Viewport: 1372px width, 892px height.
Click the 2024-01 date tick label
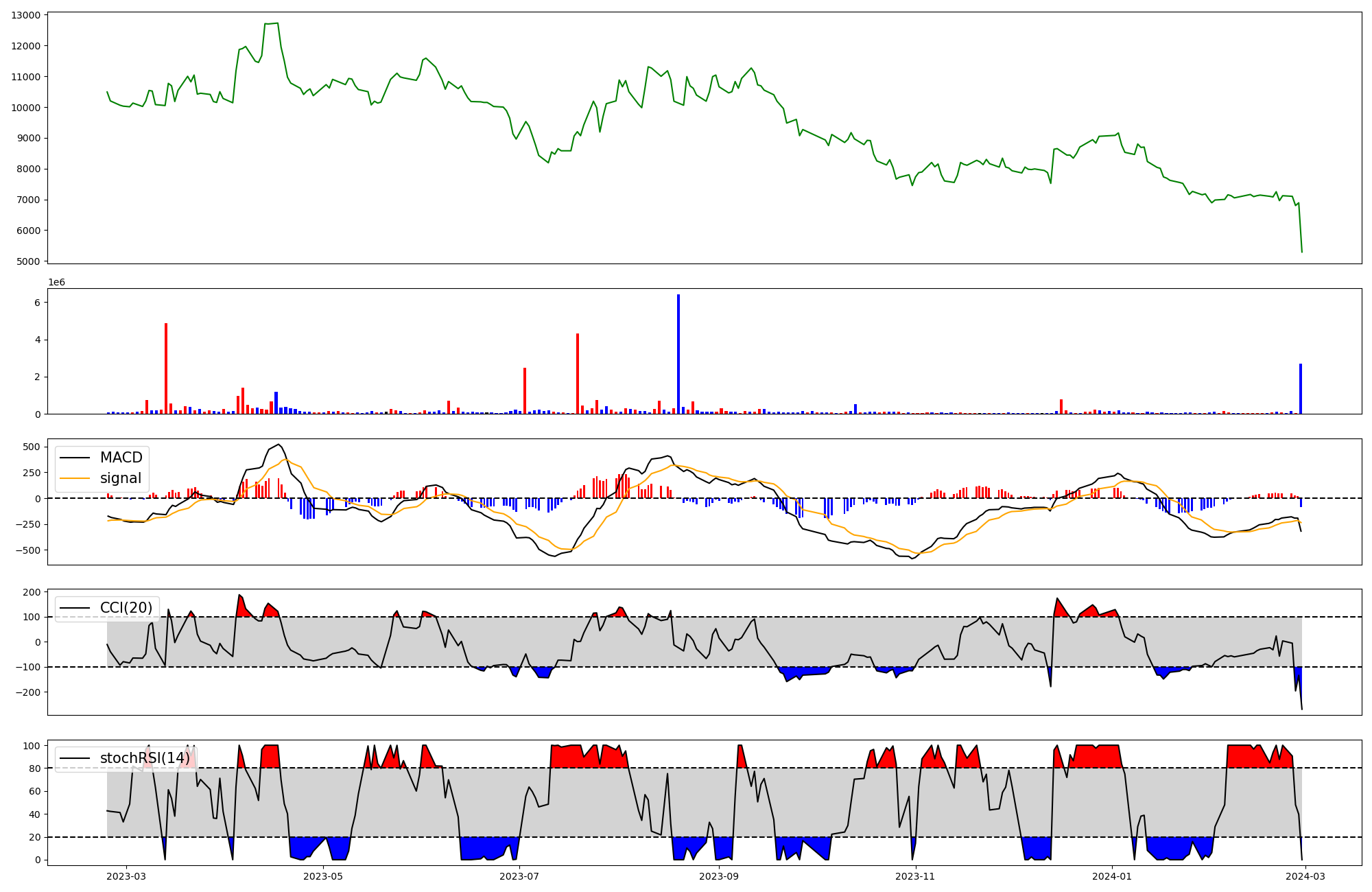pyautogui.click(x=1111, y=876)
